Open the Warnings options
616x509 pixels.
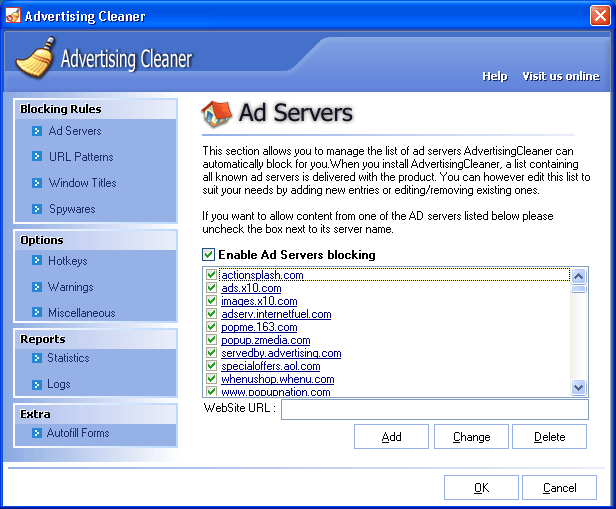(71, 287)
